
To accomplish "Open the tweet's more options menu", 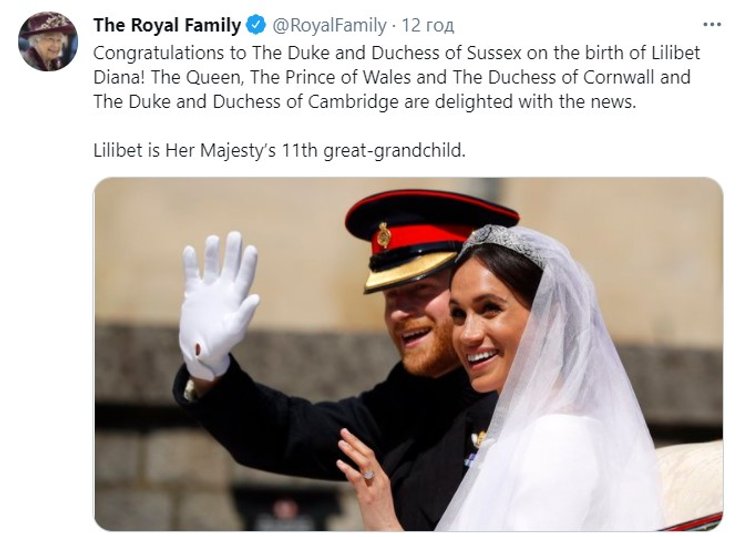I will (711, 25).
